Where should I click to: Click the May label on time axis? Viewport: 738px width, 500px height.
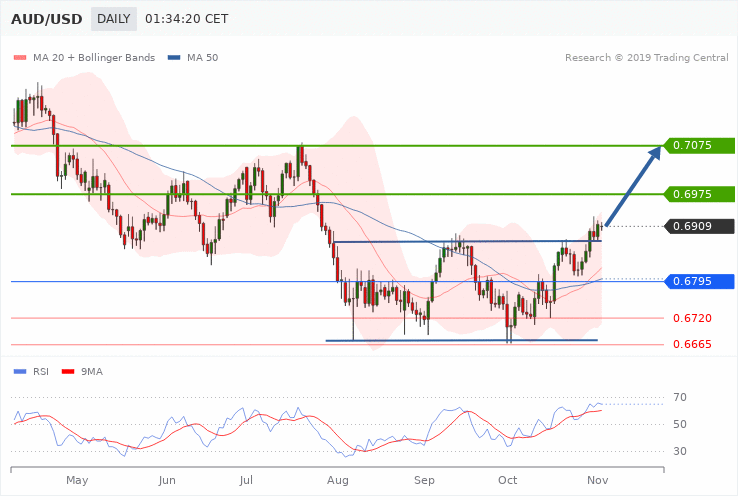pyautogui.click(x=77, y=481)
